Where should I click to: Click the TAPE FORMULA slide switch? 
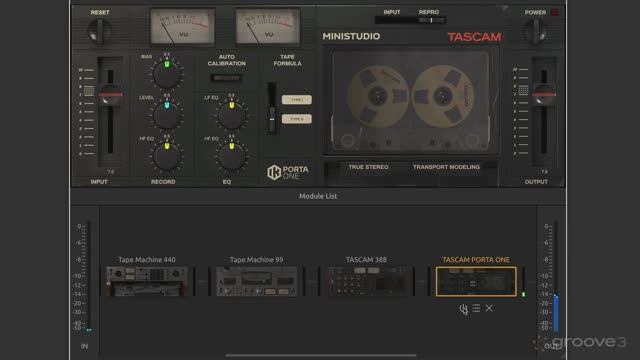pyautogui.click(x=272, y=109)
